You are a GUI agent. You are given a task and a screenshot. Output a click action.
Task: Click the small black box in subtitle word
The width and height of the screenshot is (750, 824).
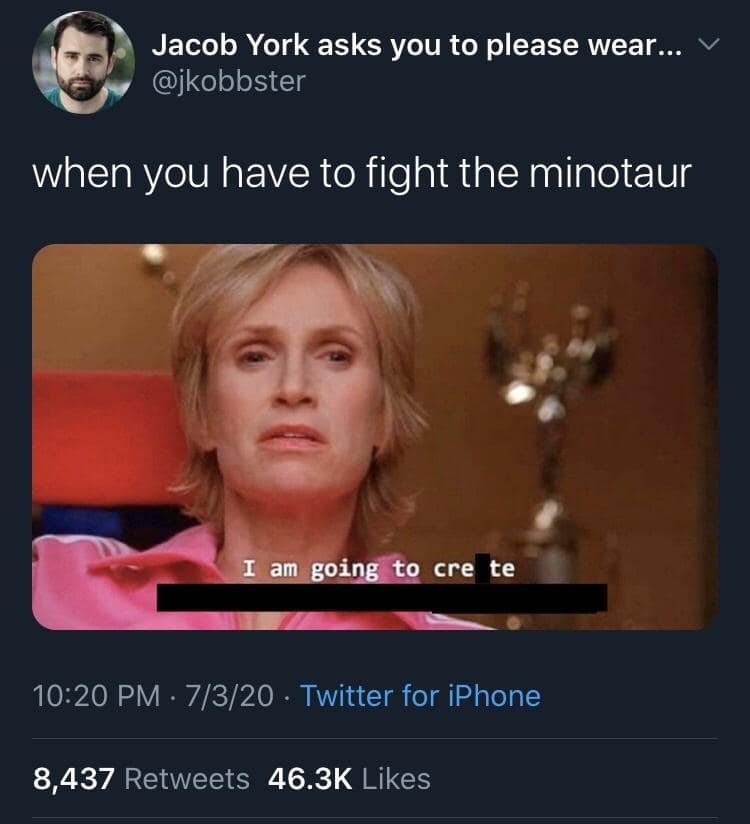tap(482, 568)
